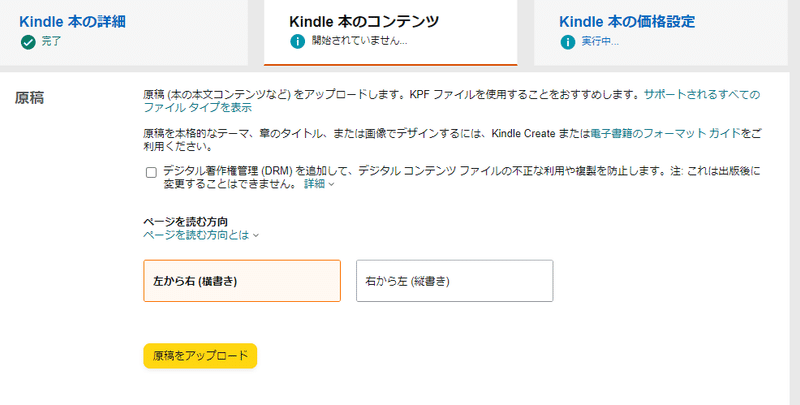
Task: Click the 原稿 section heading
Action: pos(29,97)
